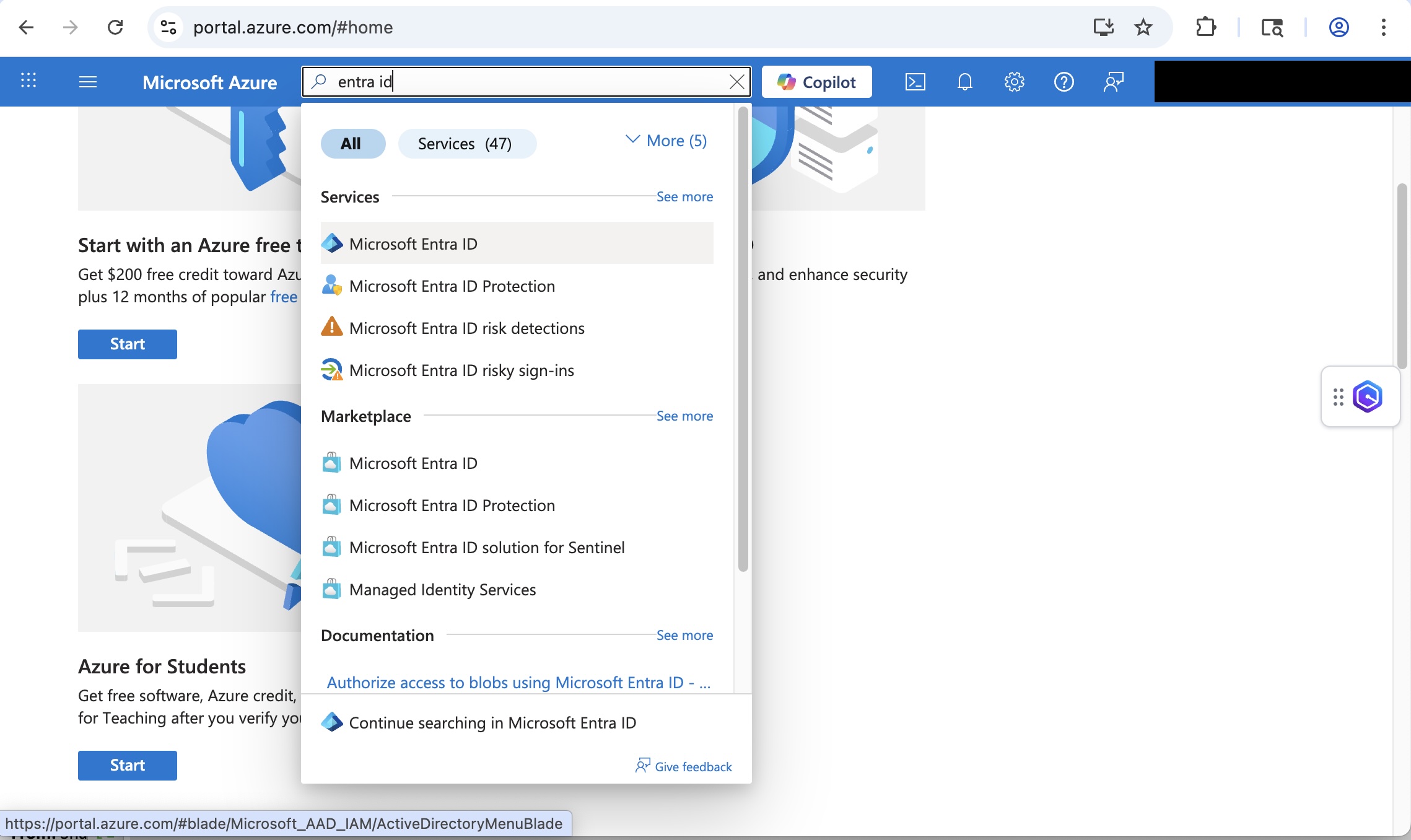Open the header feedback person icon
The width and height of the screenshot is (1411, 840).
coord(1113,82)
